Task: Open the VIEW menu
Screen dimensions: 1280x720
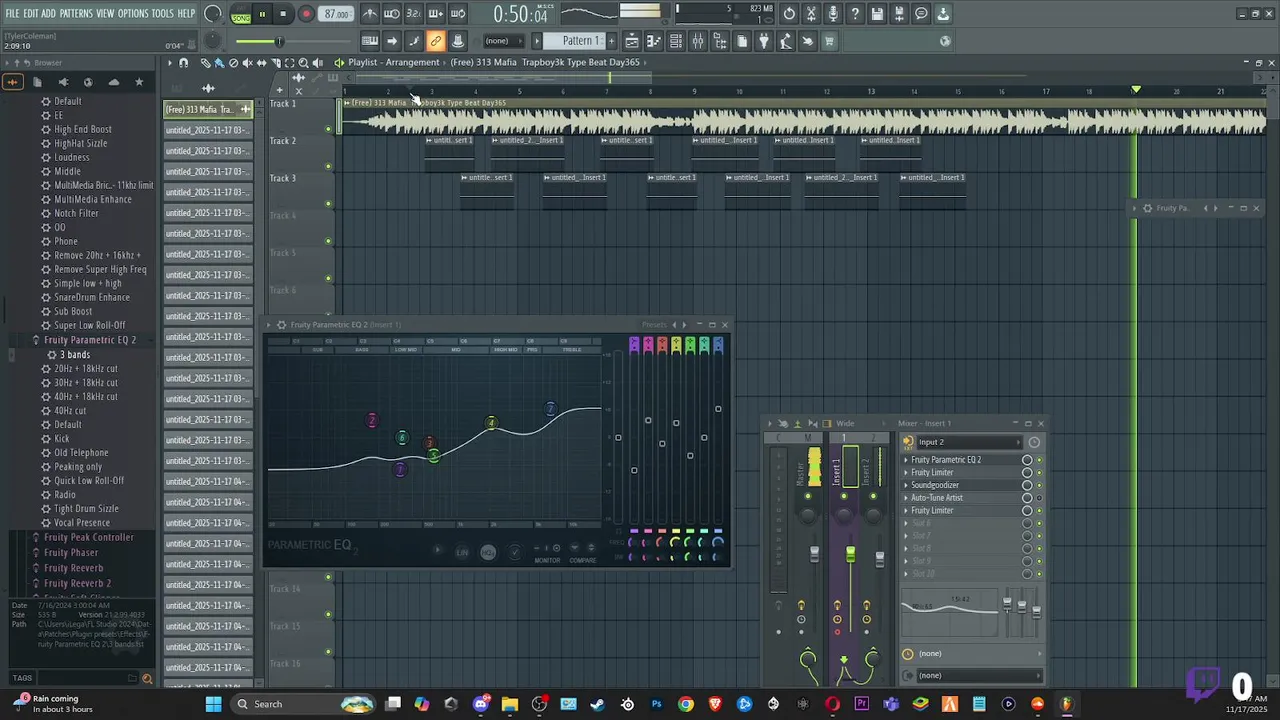Action: tap(105, 13)
